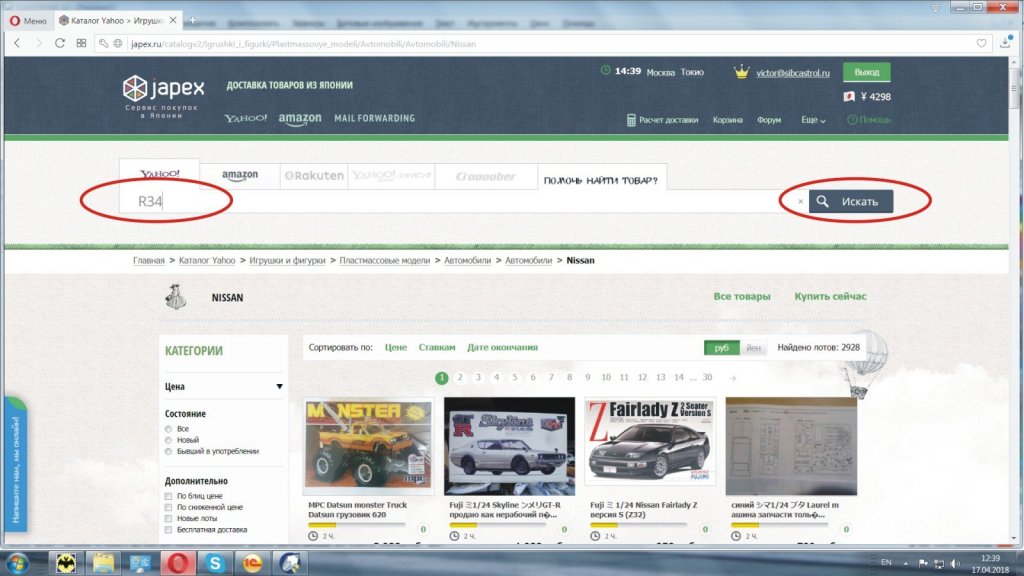
Task: Check the Бесплатная доставка checkbox
Action: coord(168,529)
